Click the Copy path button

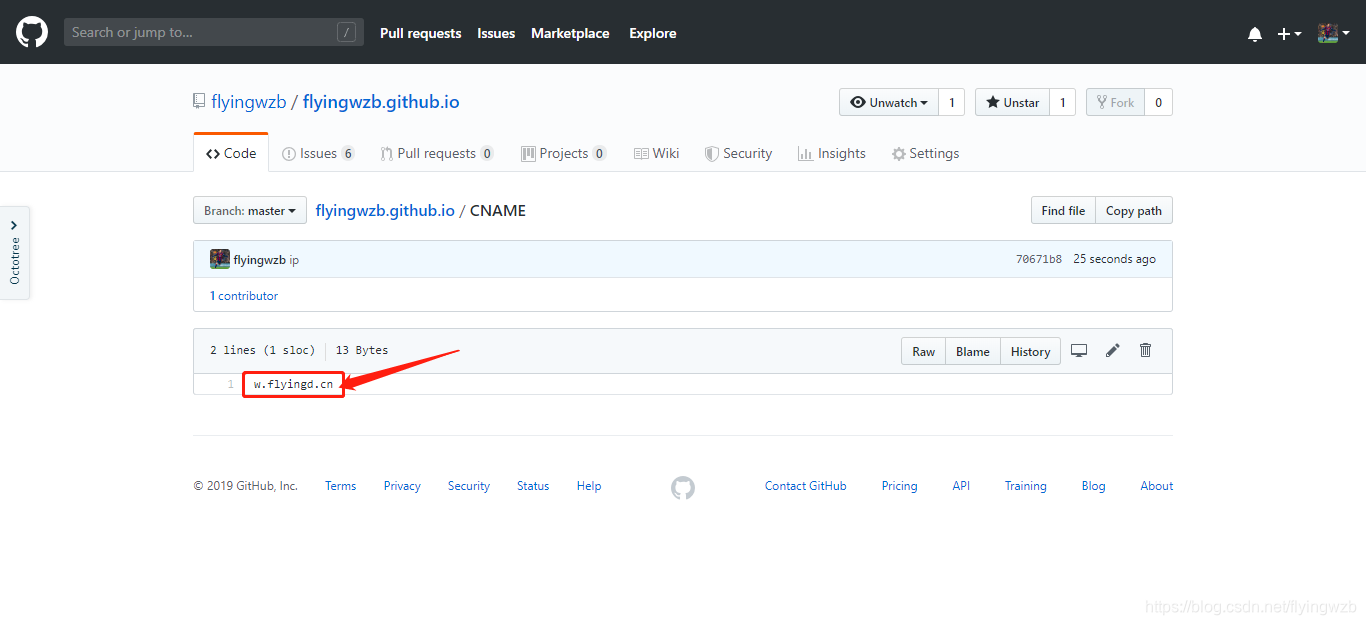[1134, 210]
